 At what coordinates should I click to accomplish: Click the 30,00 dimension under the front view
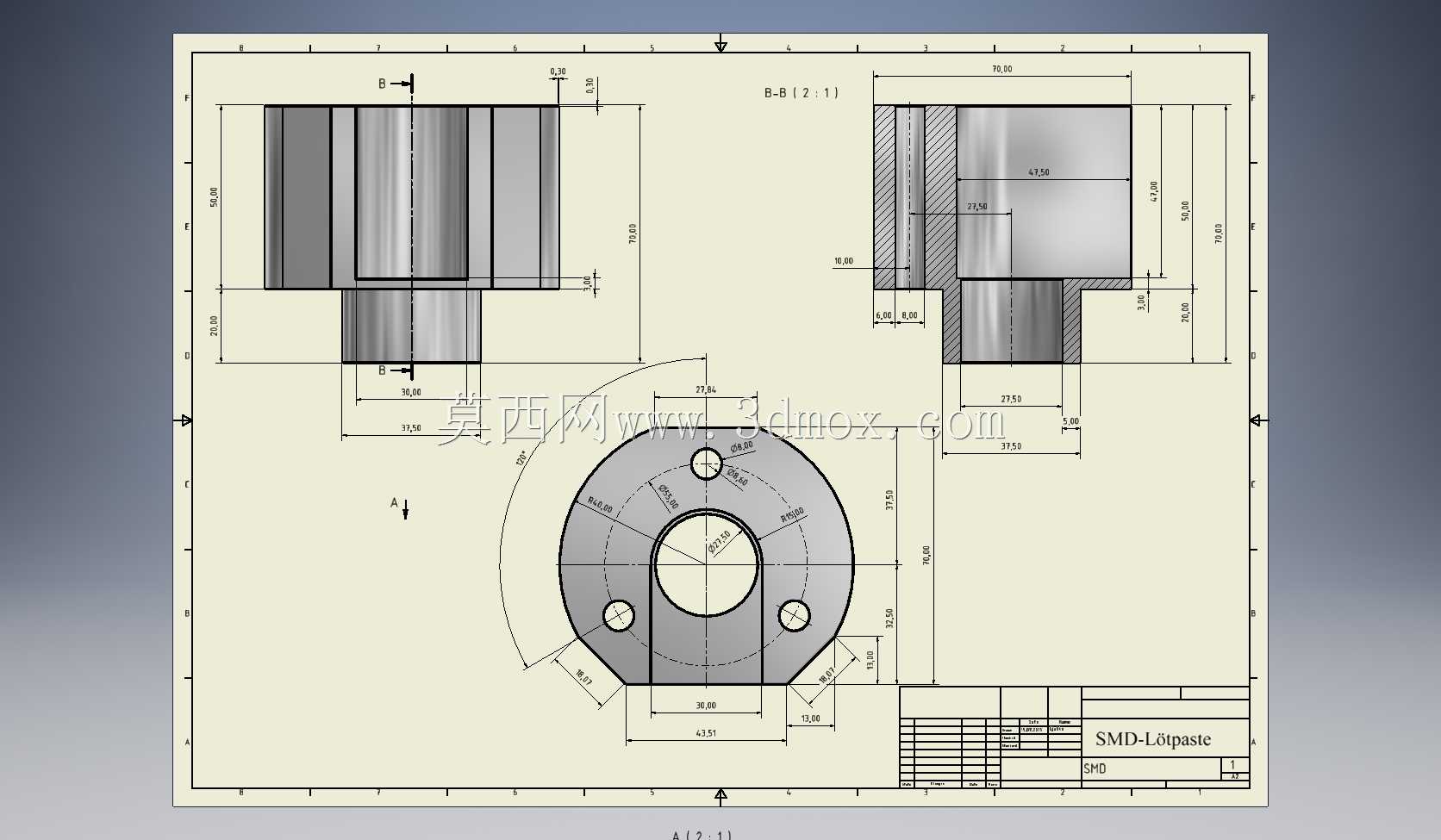point(411,392)
